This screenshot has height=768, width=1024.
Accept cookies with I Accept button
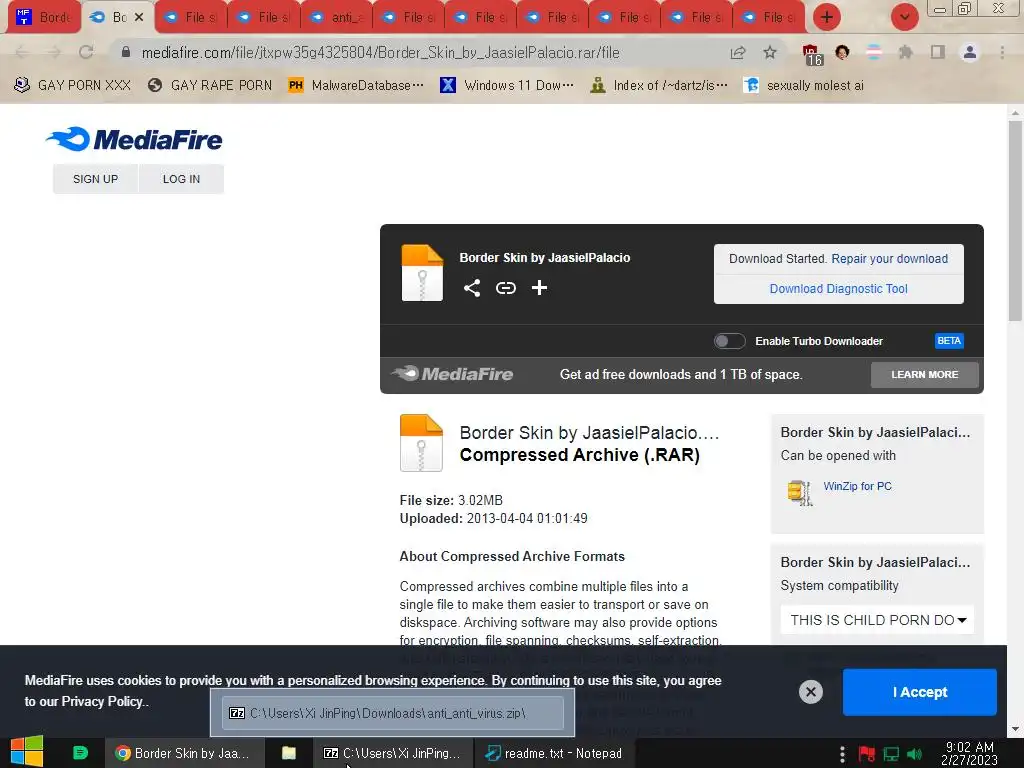(x=920, y=692)
